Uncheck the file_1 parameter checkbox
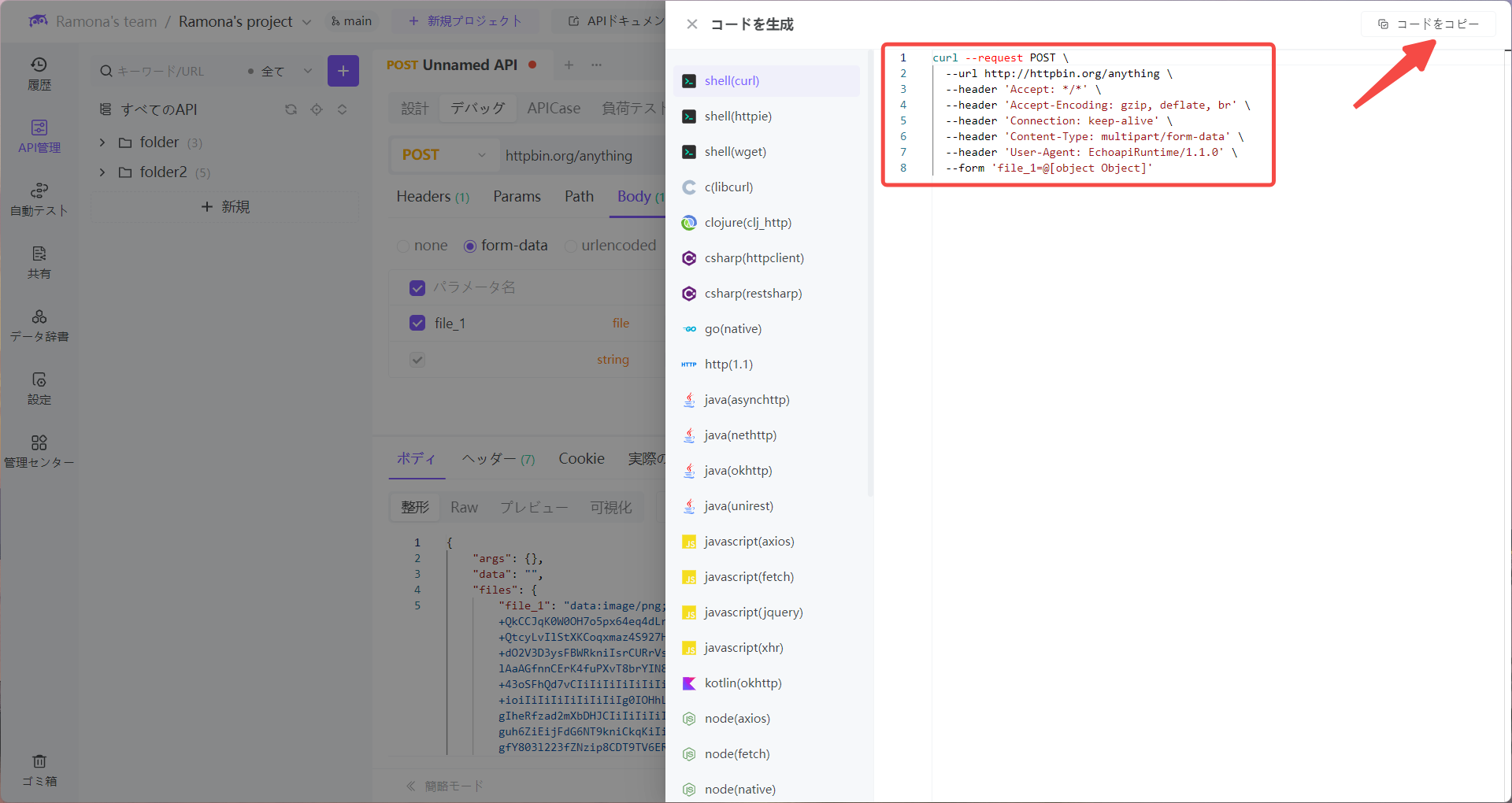 click(x=417, y=323)
